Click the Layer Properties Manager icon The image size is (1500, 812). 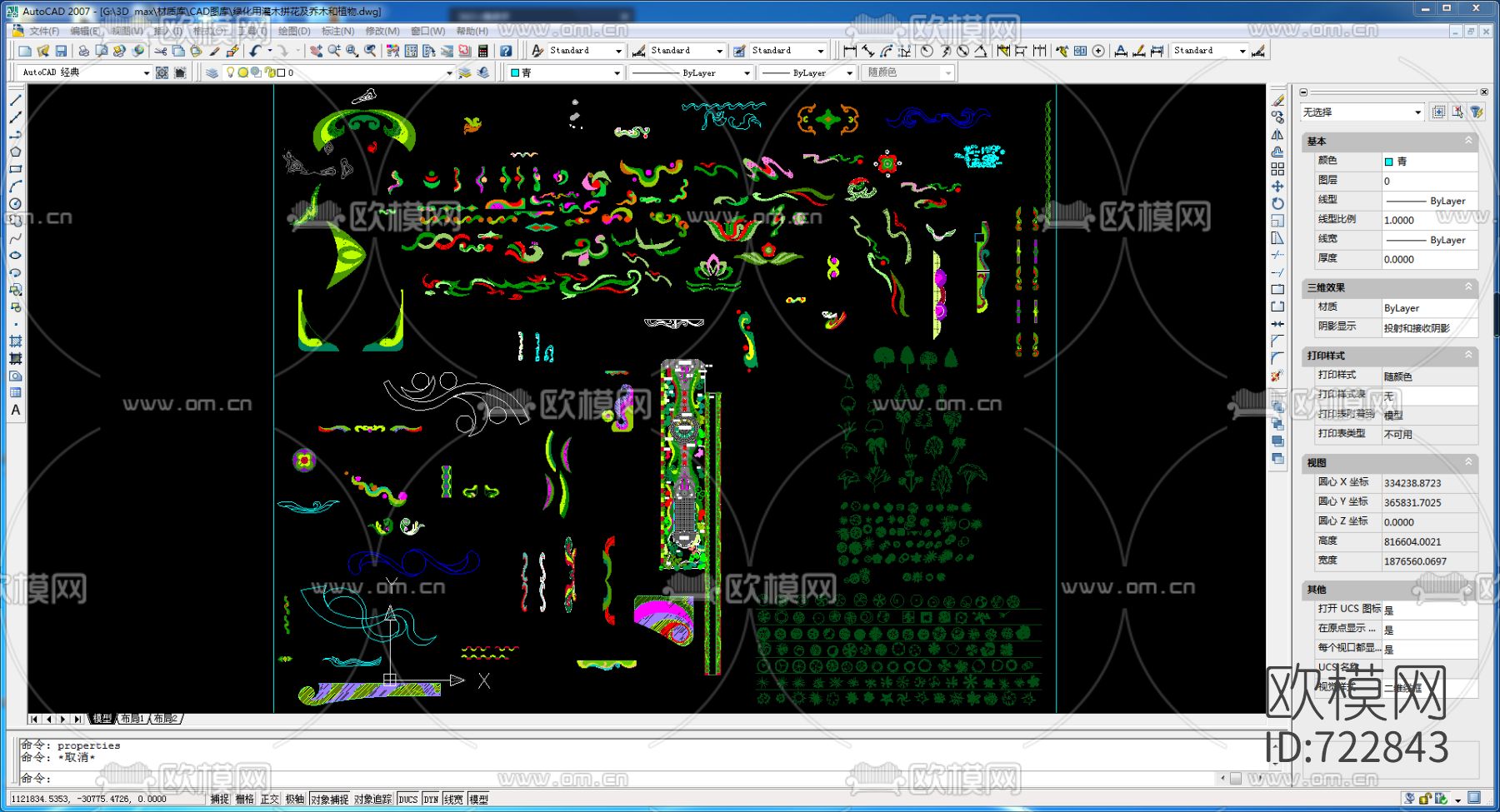[x=212, y=72]
